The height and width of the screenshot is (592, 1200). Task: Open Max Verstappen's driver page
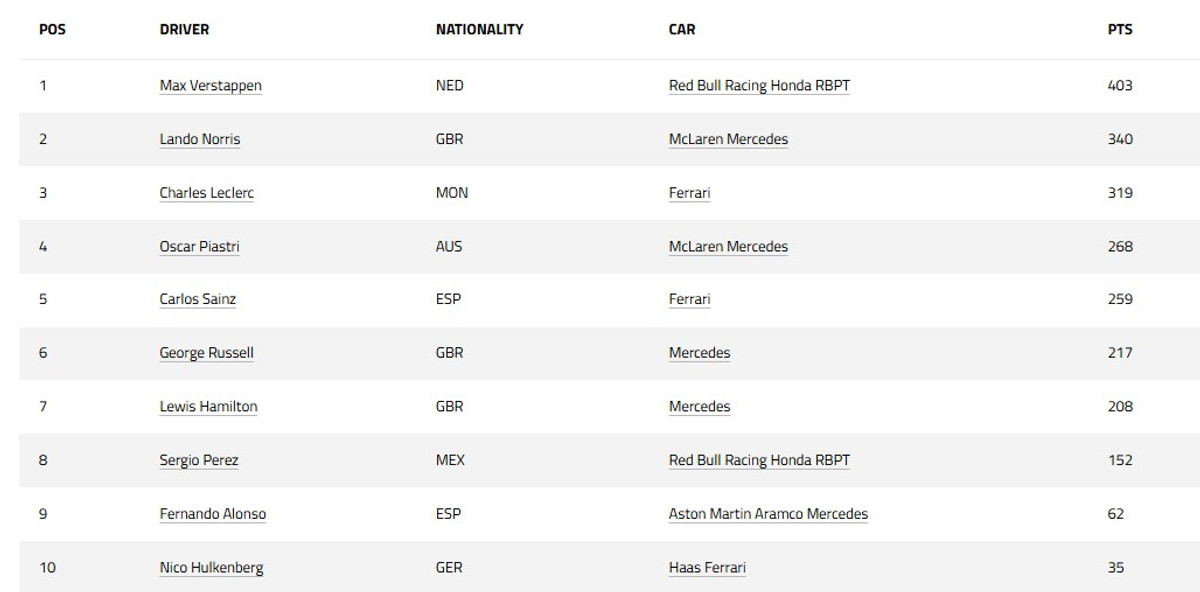point(210,86)
